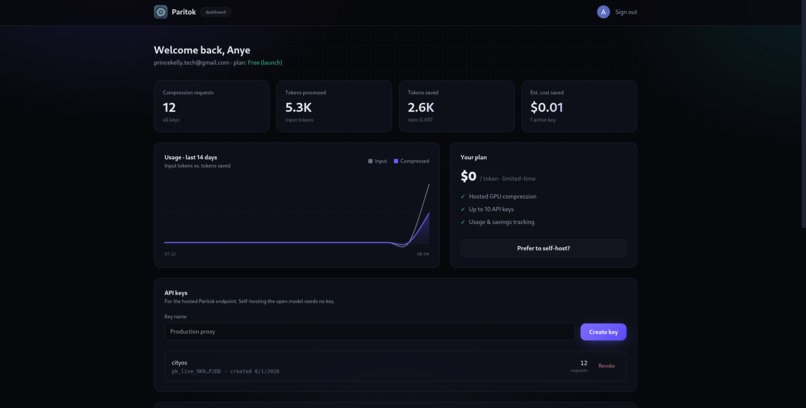Click the dashboard badge next to Paritok
The width and height of the screenshot is (806, 408).
point(216,12)
